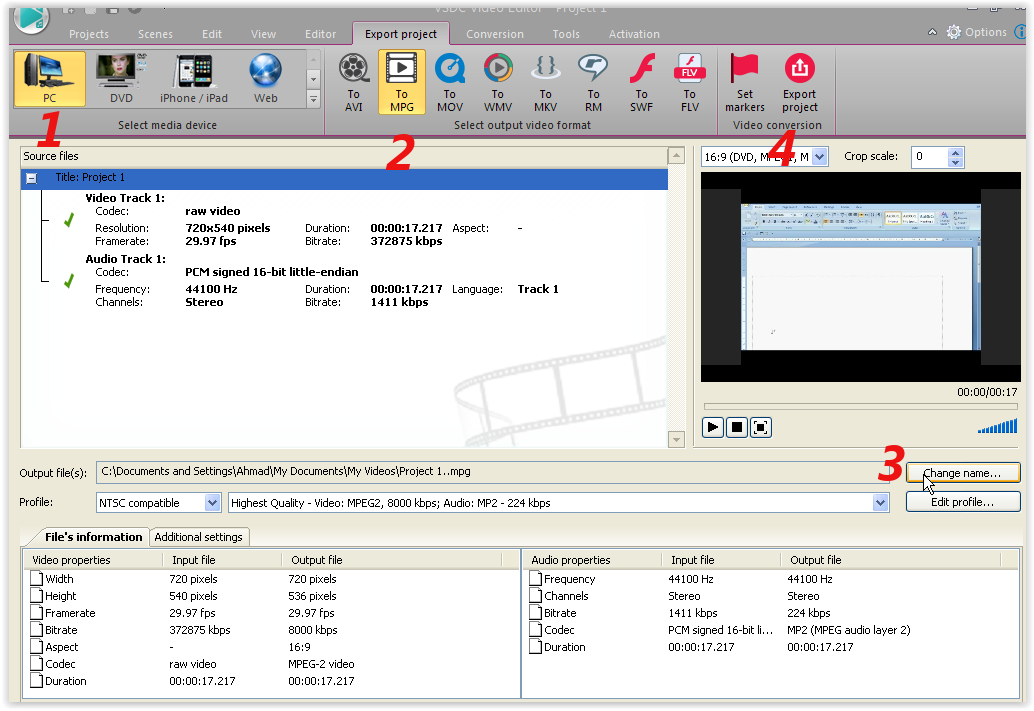
Task: Choose To AVI output format
Action: pyautogui.click(x=353, y=82)
